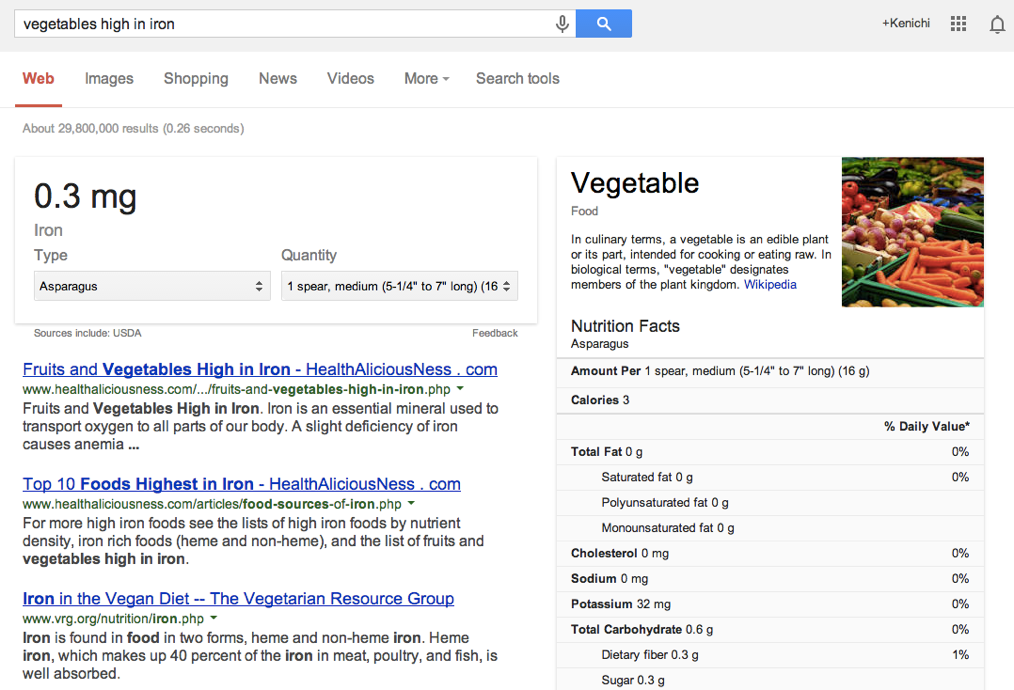Click in the search query input field

(285, 24)
